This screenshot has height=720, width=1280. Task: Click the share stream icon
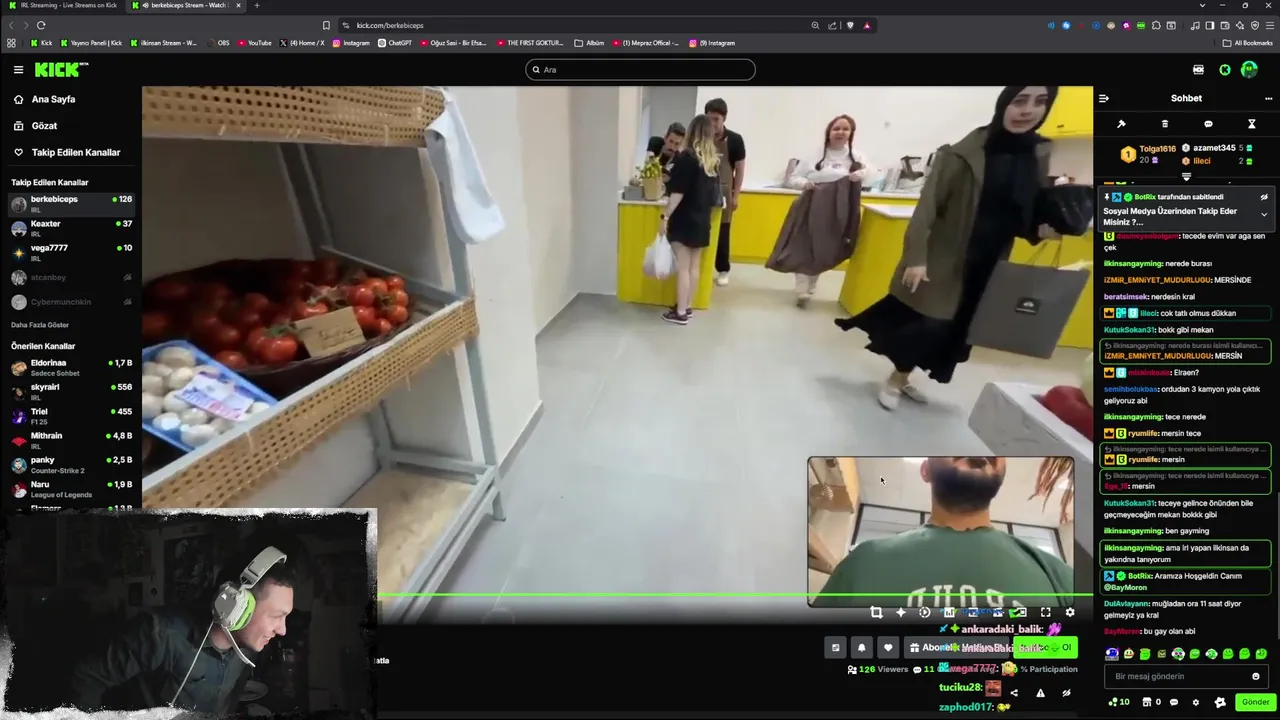(1014, 692)
